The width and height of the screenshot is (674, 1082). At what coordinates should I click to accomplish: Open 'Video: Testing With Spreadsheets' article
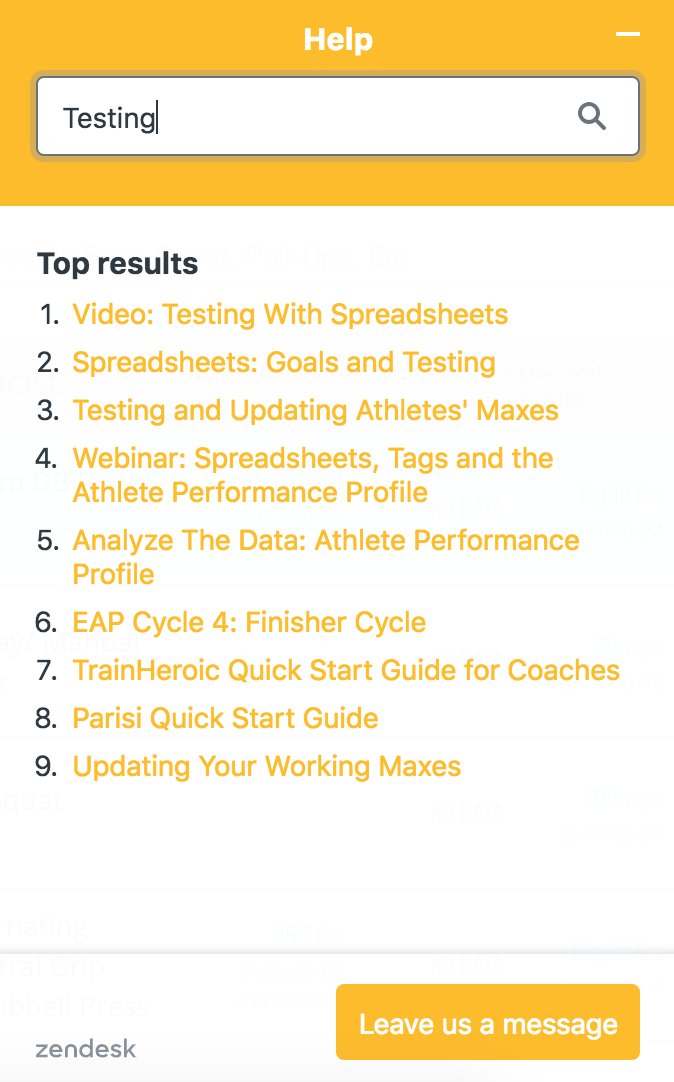(x=290, y=314)
